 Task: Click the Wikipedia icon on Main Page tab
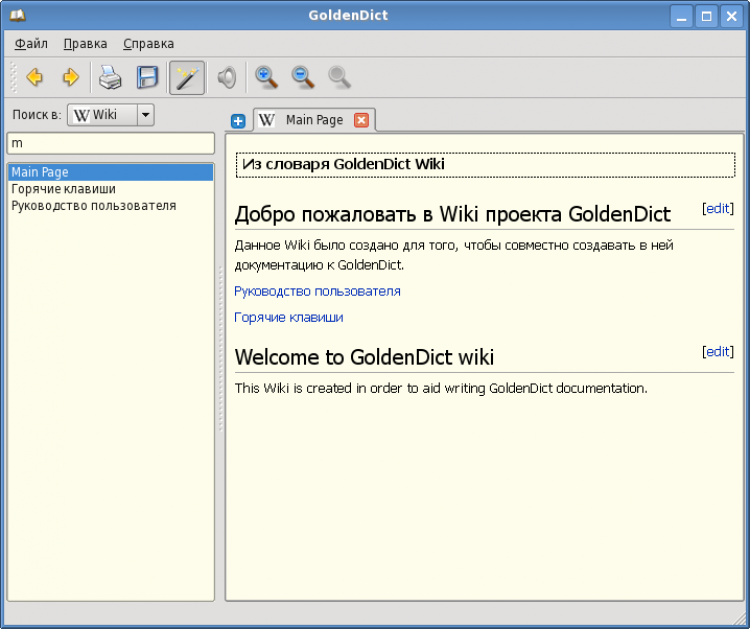click(266, 120)
